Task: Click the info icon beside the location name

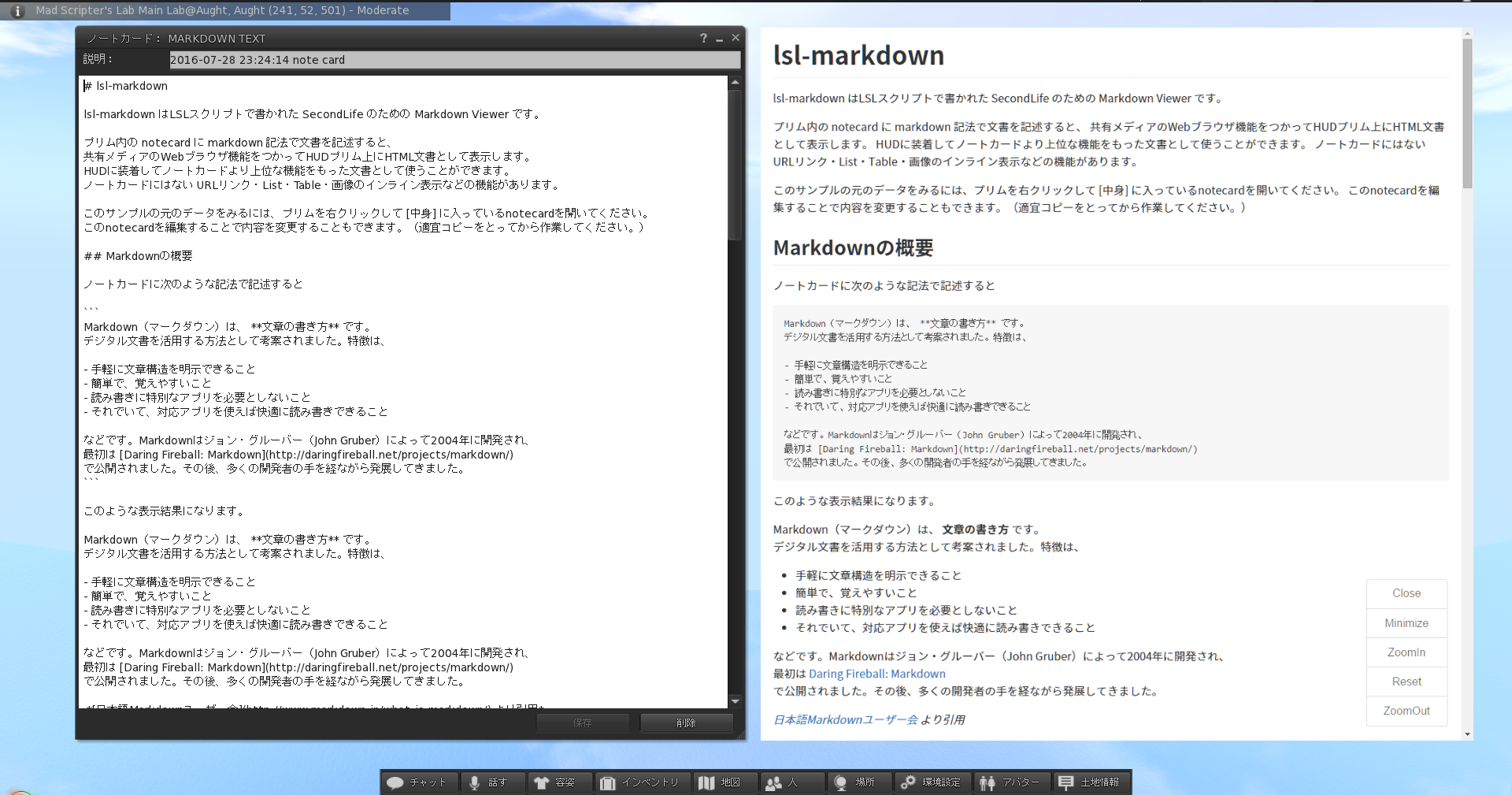Action: [x=16, y=10]
